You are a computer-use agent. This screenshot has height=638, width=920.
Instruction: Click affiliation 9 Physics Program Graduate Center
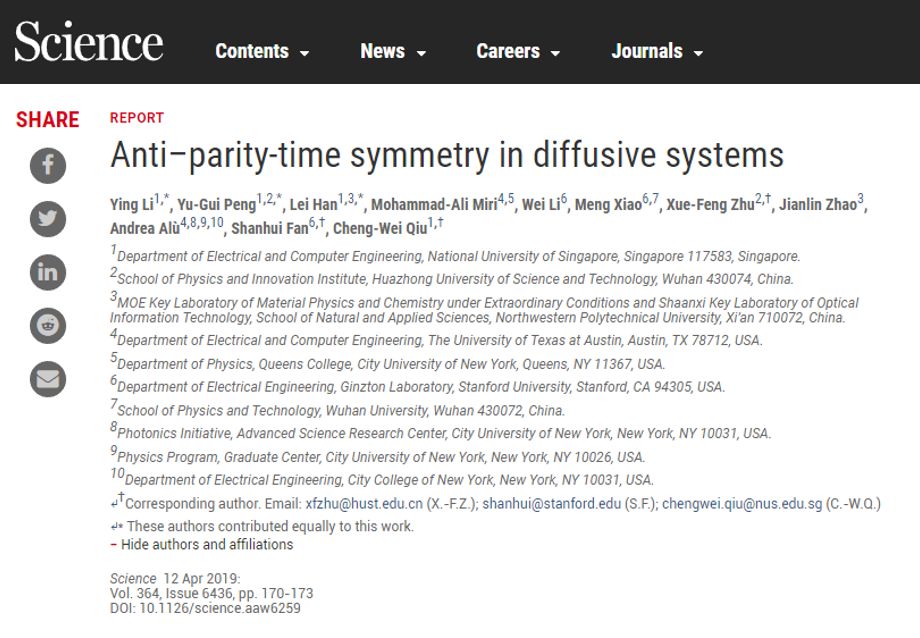click(x=377, y=456)
